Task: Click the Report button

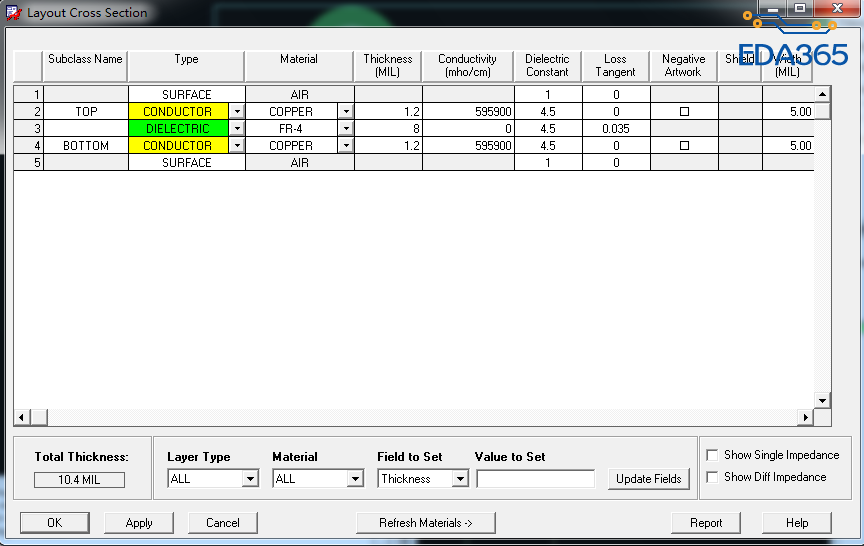Action: tap(706, 523)
